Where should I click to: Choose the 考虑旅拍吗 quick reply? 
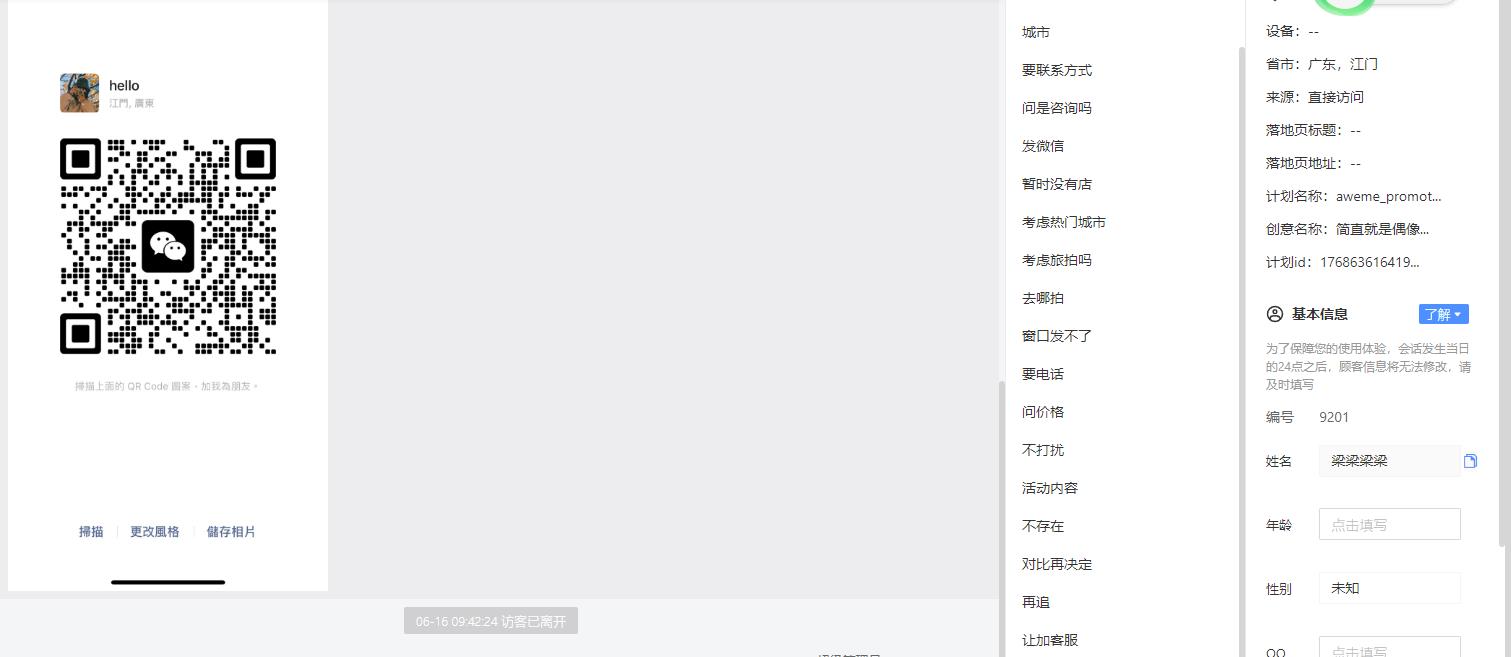pyautogui.click(x=1057, y=260)
